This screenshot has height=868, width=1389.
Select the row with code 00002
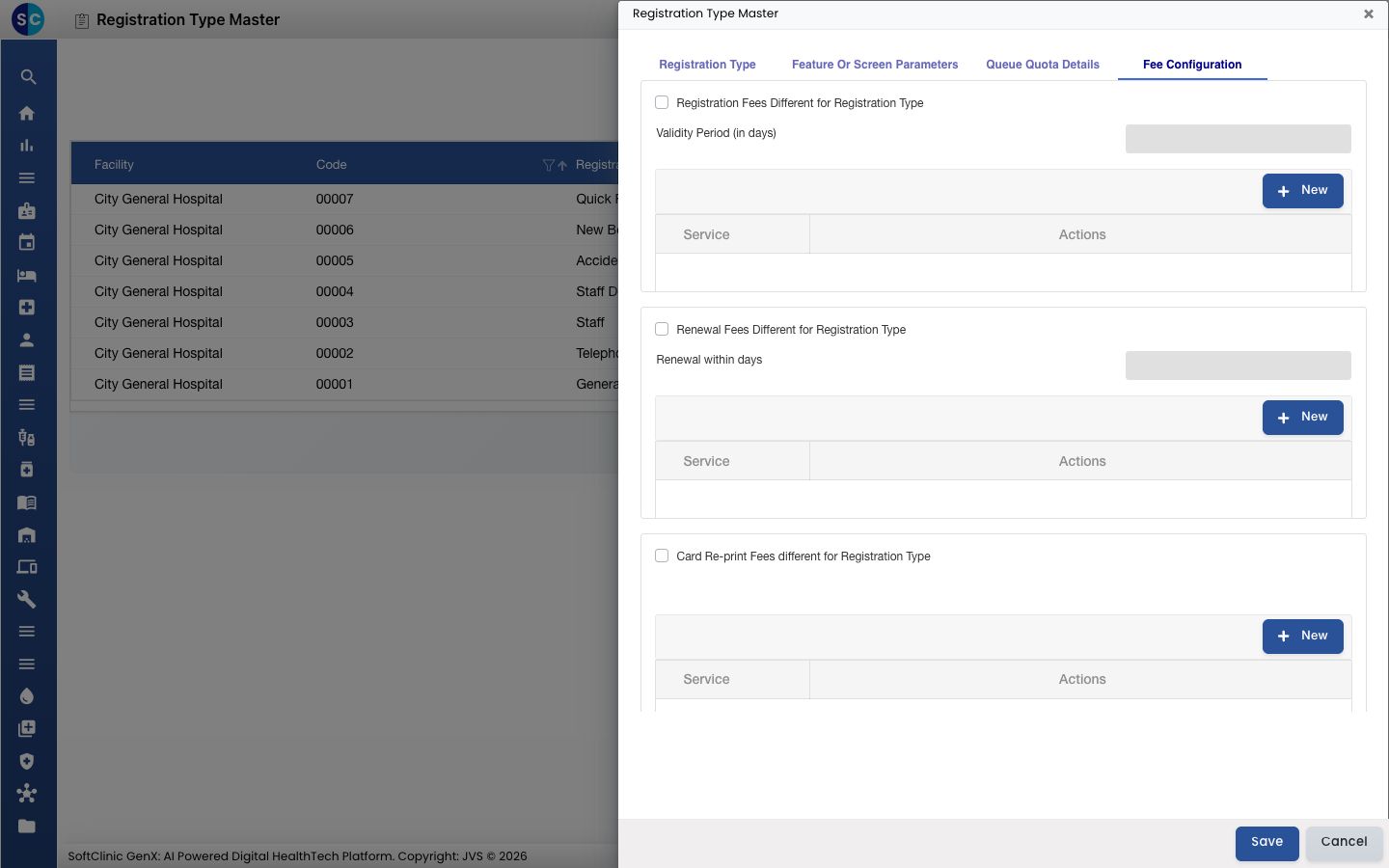pyautogui.click(x=344, y=353)
